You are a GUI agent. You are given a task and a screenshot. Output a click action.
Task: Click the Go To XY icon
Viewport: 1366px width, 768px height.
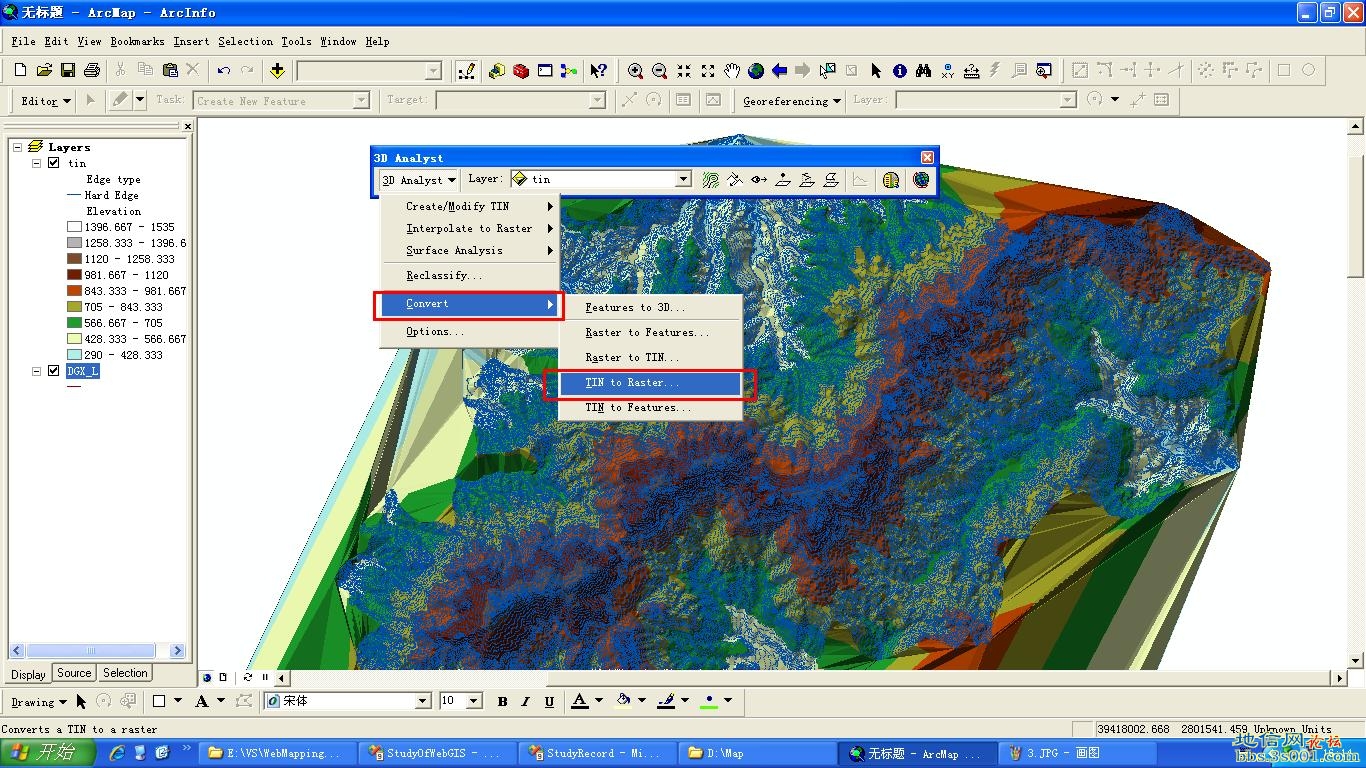[948, 70]
